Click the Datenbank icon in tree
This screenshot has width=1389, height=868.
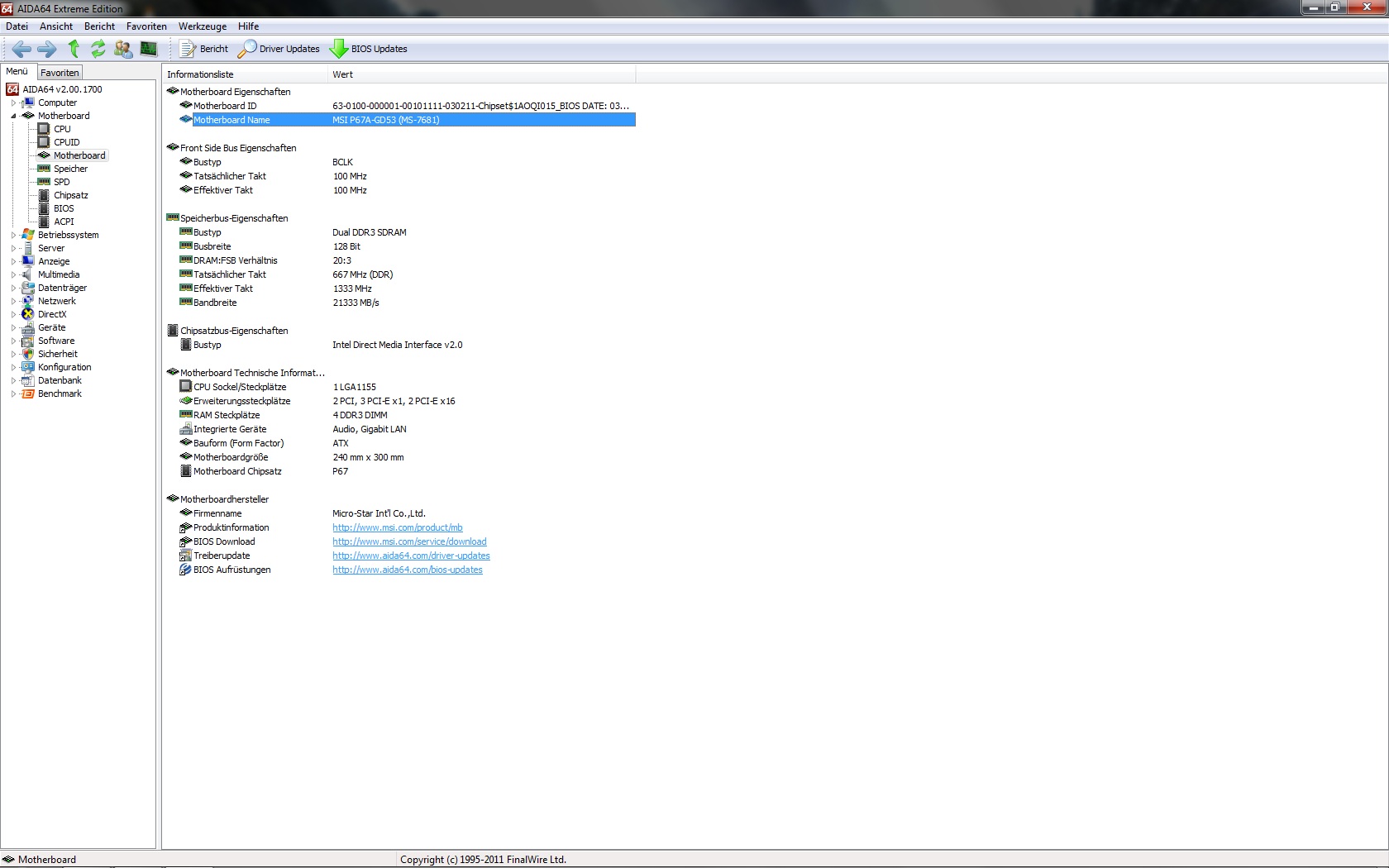(x=28, y=380)
